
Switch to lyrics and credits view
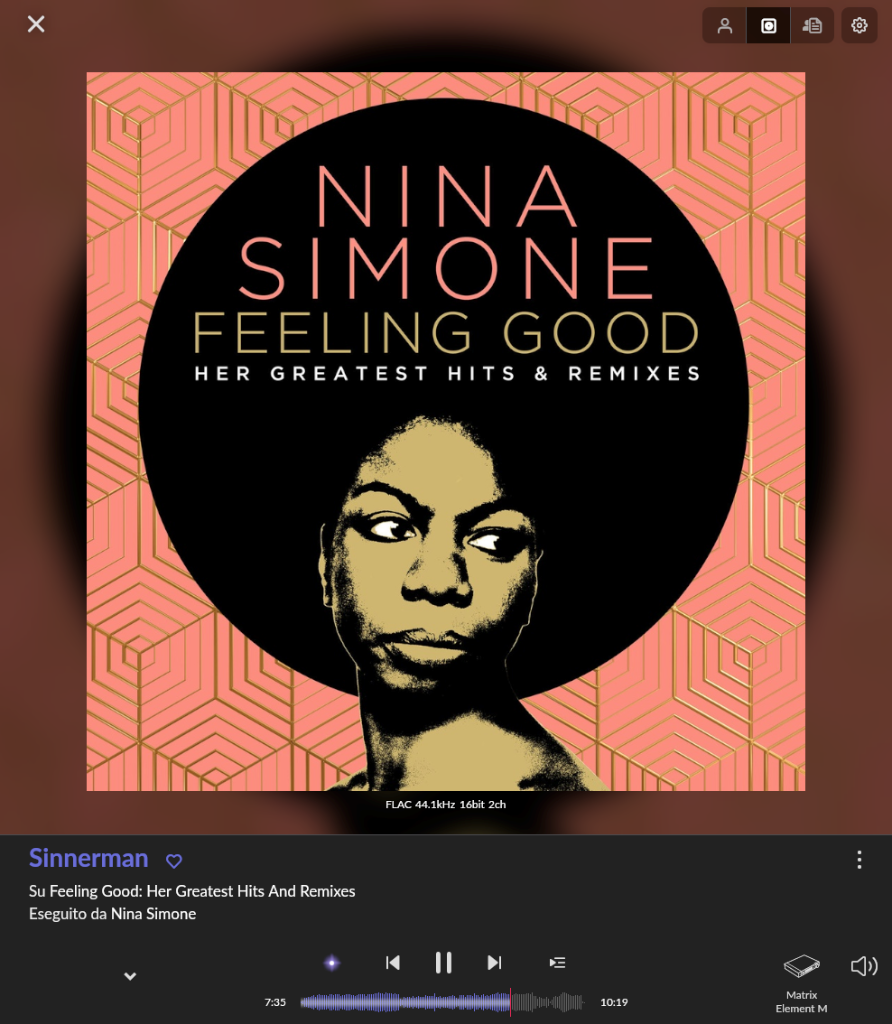coord(812,25)
